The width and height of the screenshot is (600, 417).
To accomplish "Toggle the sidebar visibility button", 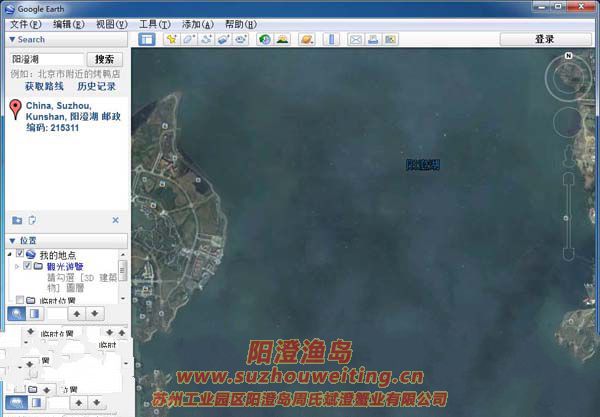I will pos(146,40).
